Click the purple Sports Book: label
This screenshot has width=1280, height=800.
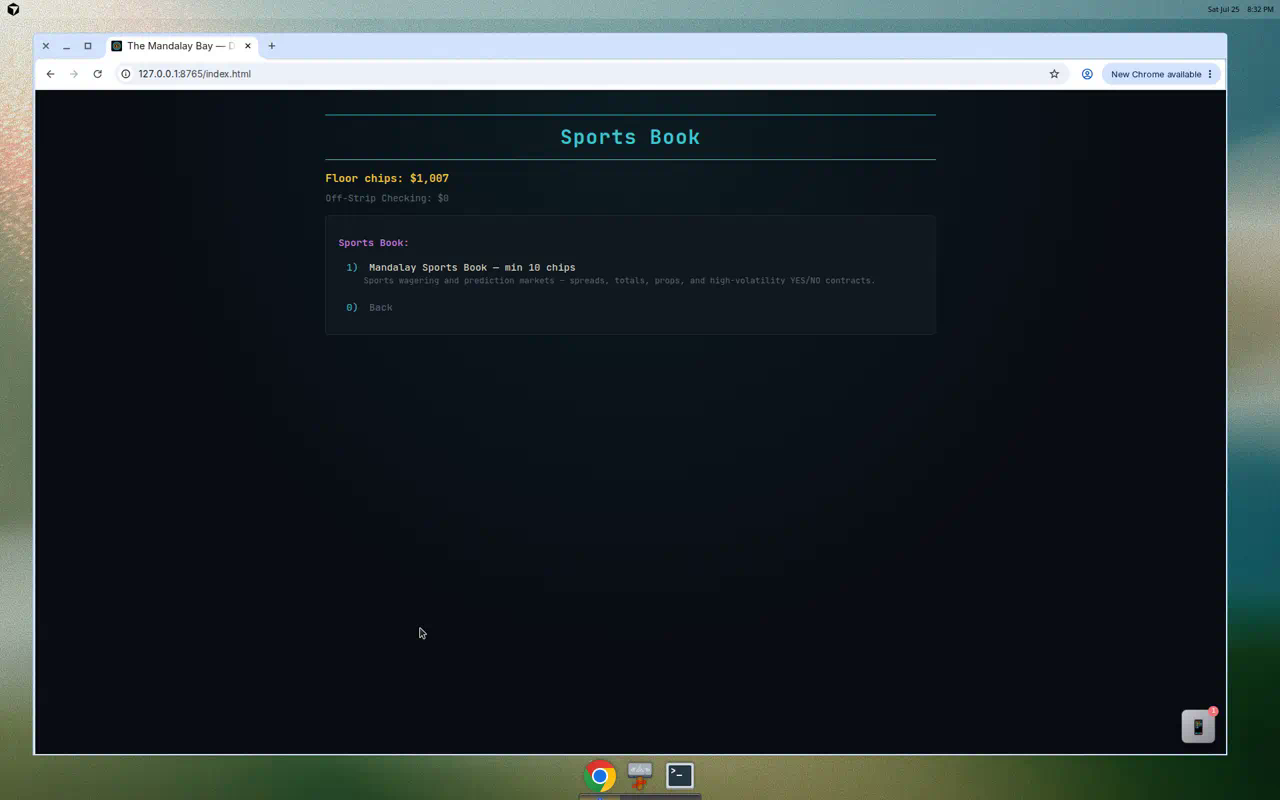click(373, 243)
